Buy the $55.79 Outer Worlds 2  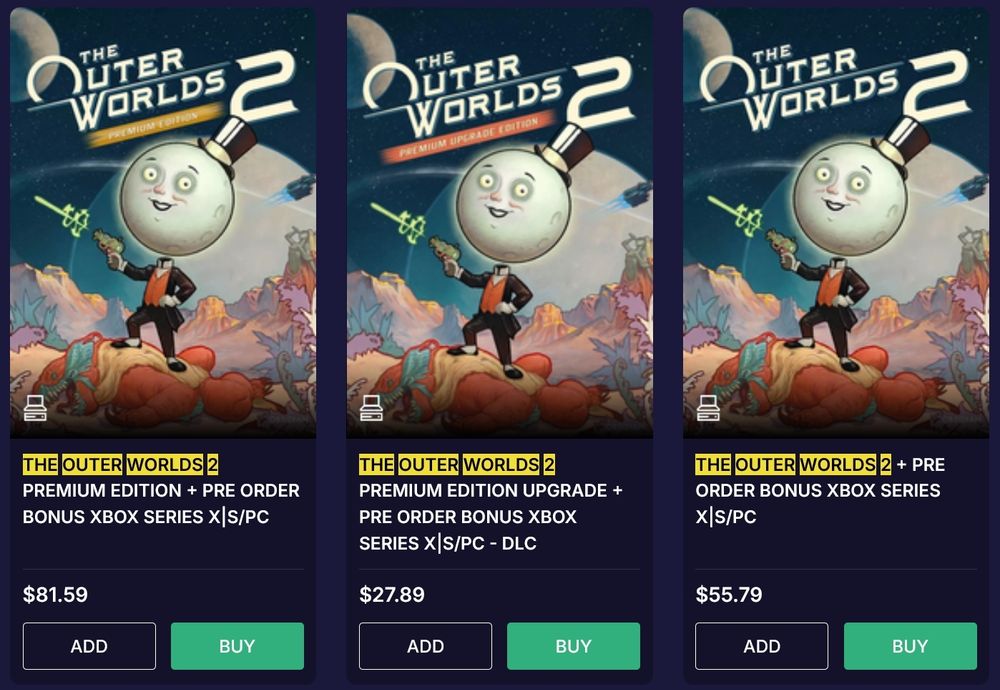pyautogui.click(x=910, y=646)
